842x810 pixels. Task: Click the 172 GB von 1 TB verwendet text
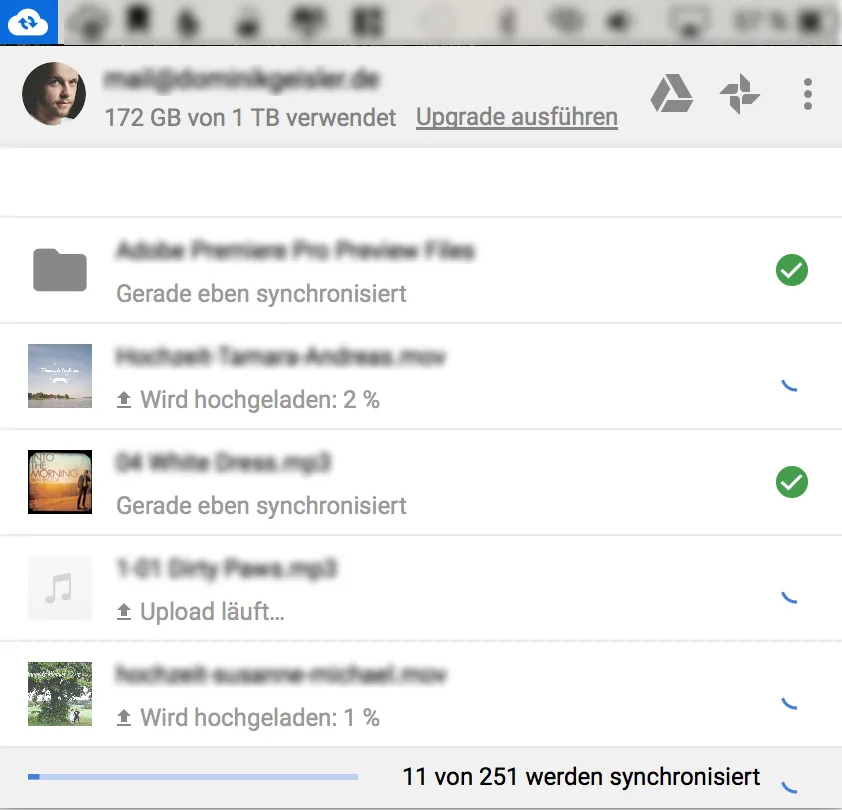click(x=250, y=118)
